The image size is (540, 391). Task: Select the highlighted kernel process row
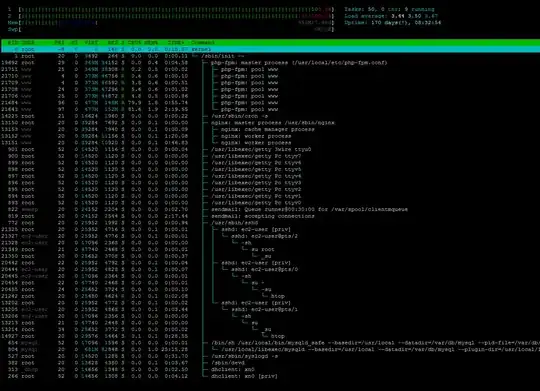coord(270,49)
